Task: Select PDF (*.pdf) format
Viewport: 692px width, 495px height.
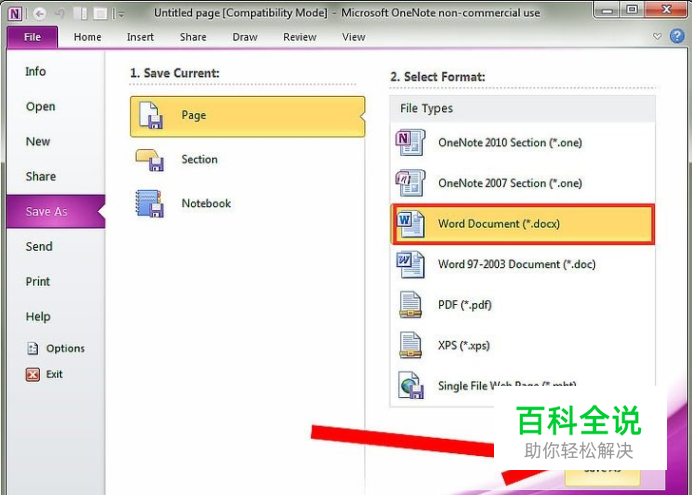Action: tap(523, 305)
